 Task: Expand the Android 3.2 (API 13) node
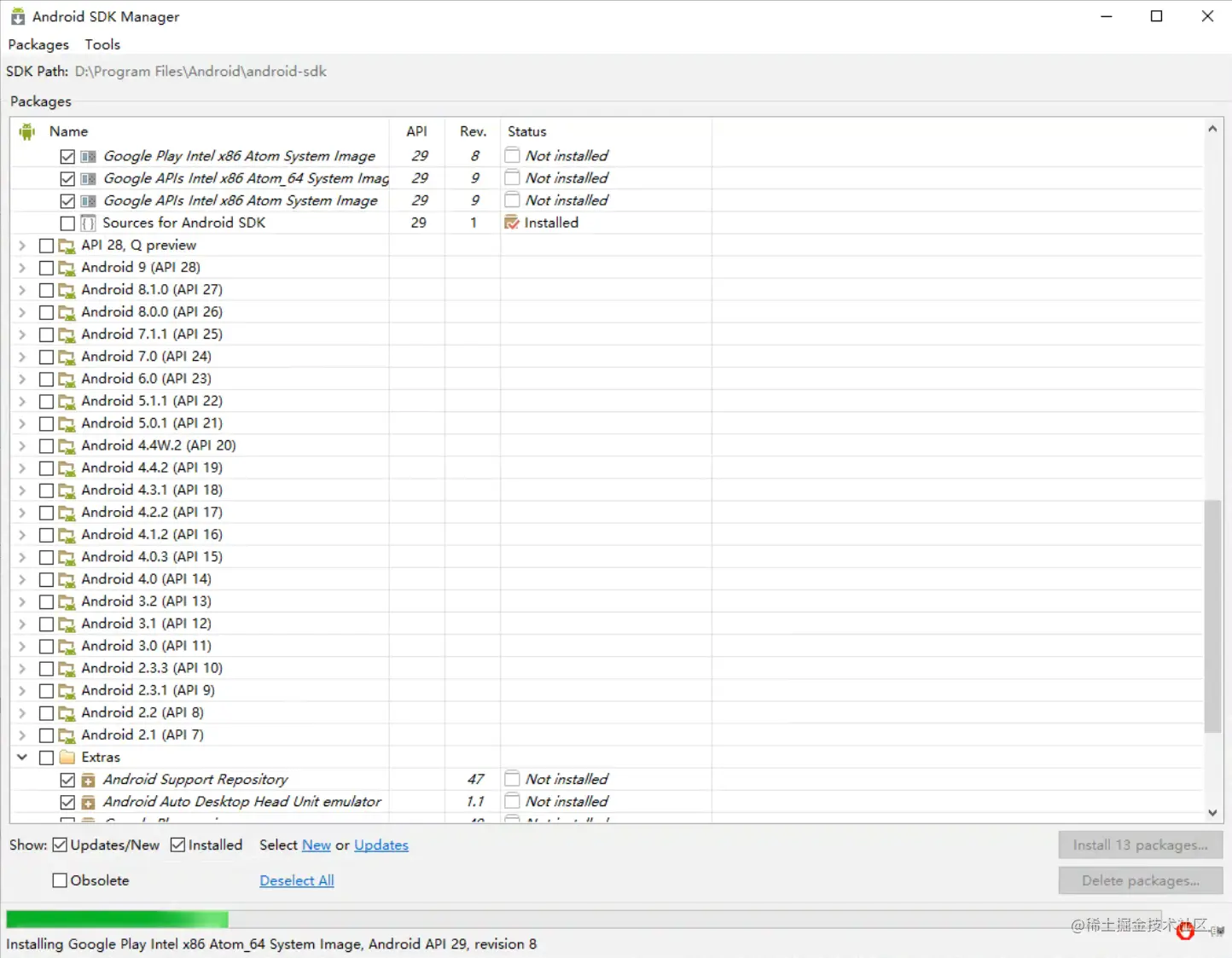tap(22, 601)
